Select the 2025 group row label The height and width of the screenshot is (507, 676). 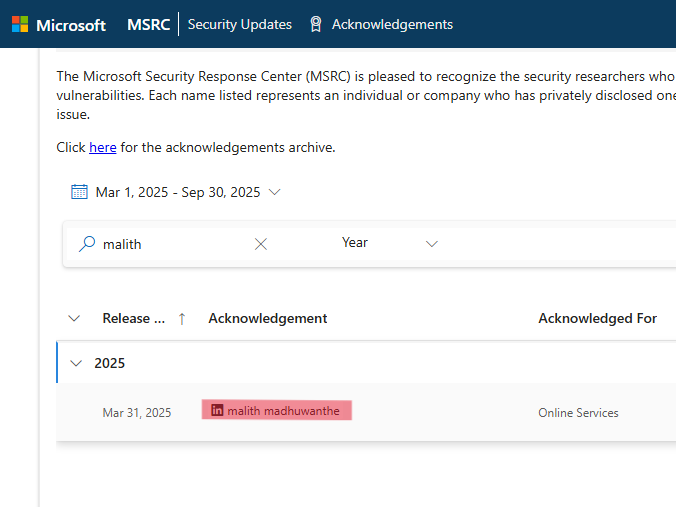(x=110, y=363)
